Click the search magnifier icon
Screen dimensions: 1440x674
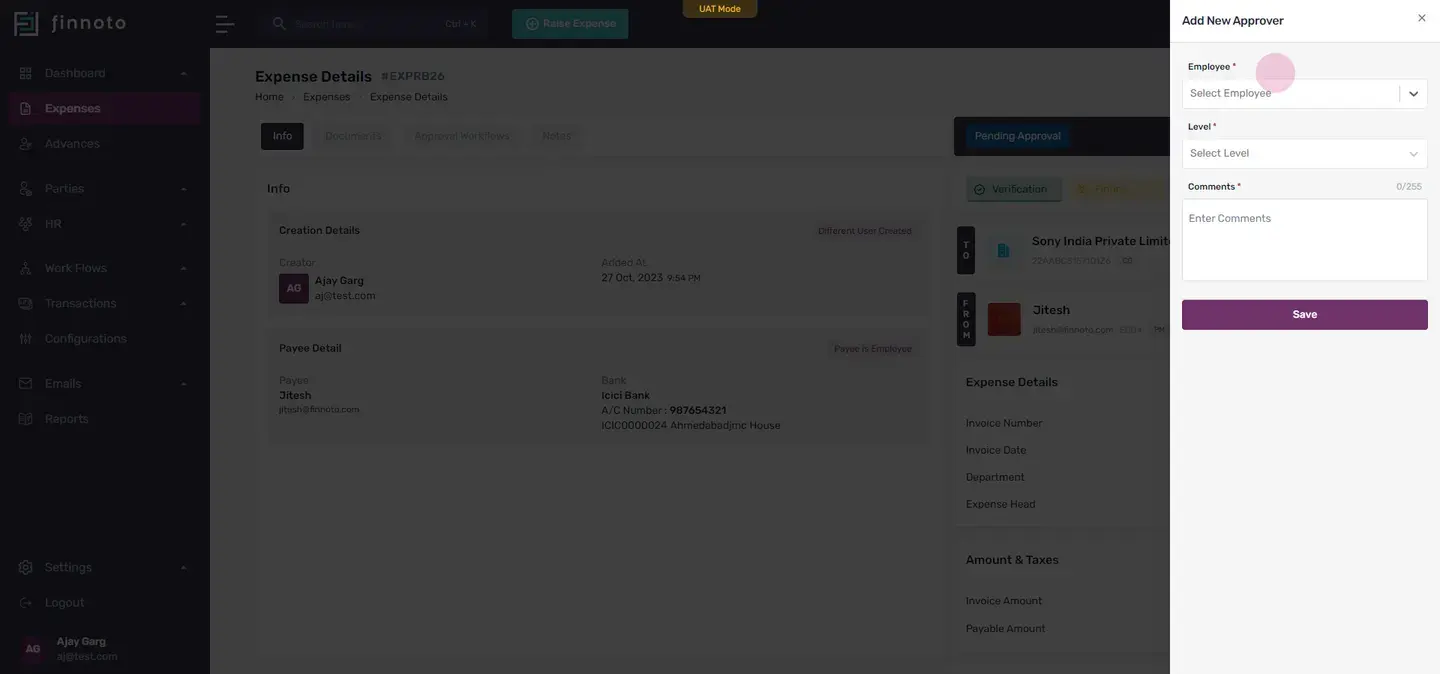pyautogui.click(x=279, y=23)
